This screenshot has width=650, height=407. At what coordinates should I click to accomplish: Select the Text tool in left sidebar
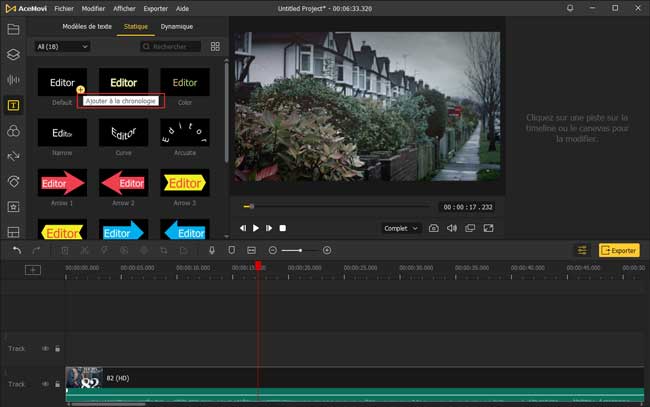(x=13, y=105)
